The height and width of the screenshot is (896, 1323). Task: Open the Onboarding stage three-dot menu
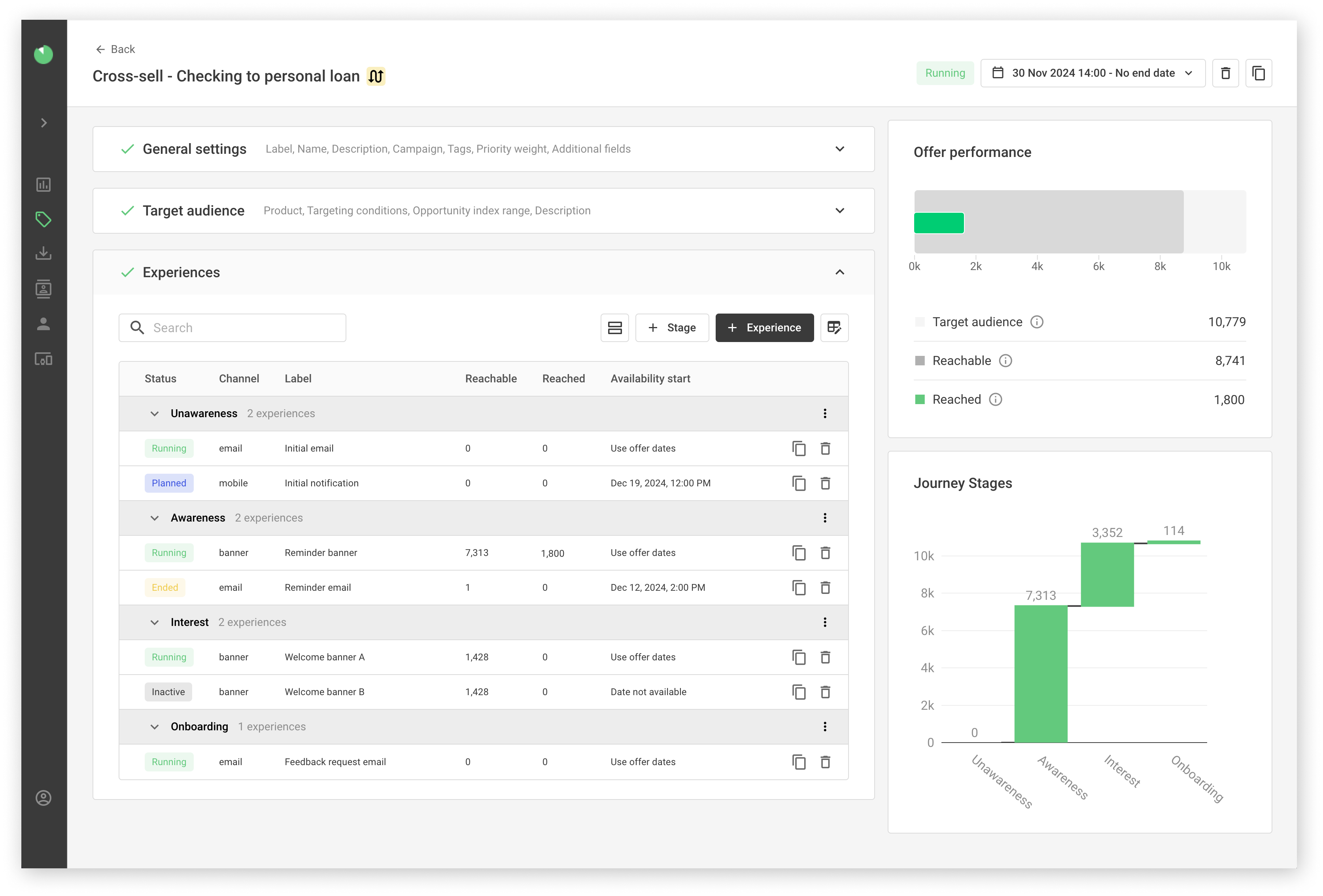click(x=824, y=726)
